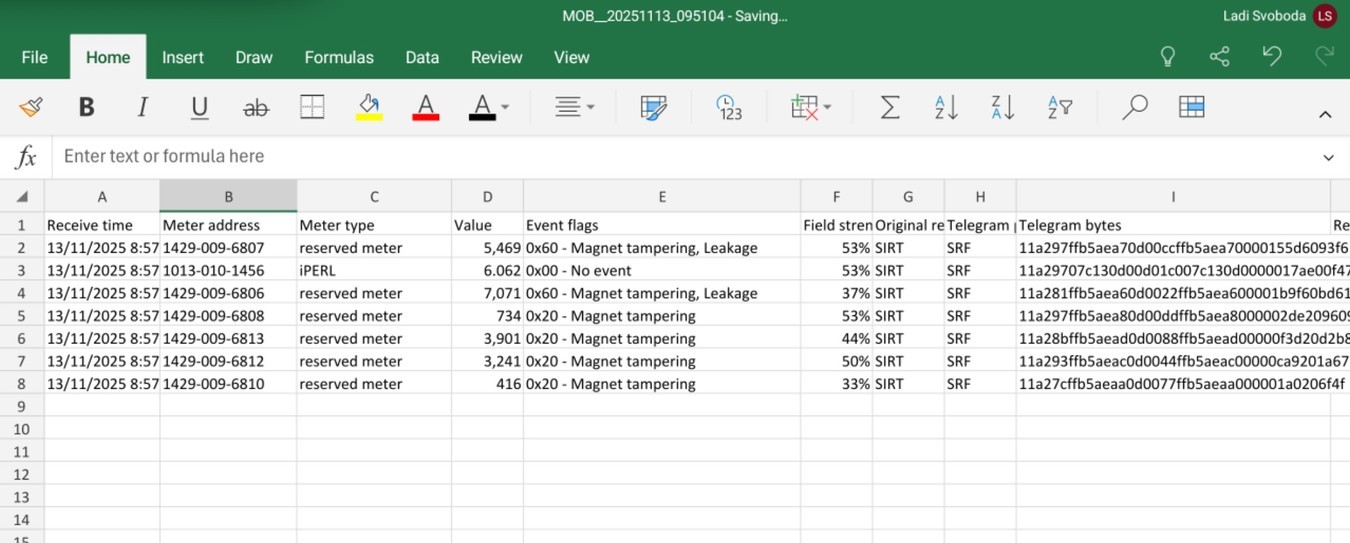1350x543 pixels.
Task: Open the File menu
Action: coord(34,57)
